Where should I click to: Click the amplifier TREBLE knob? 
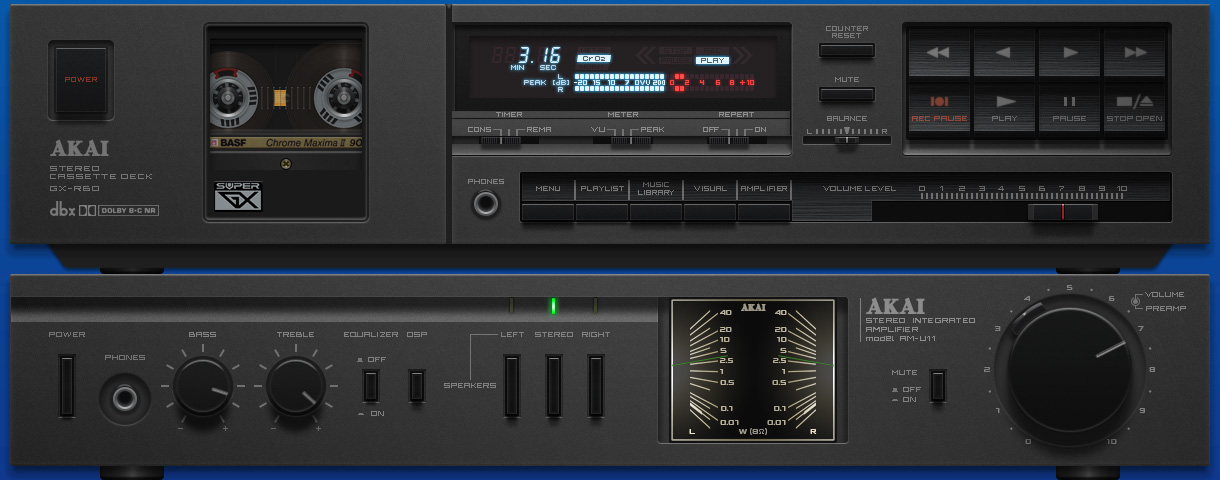(x=295, y=384)
